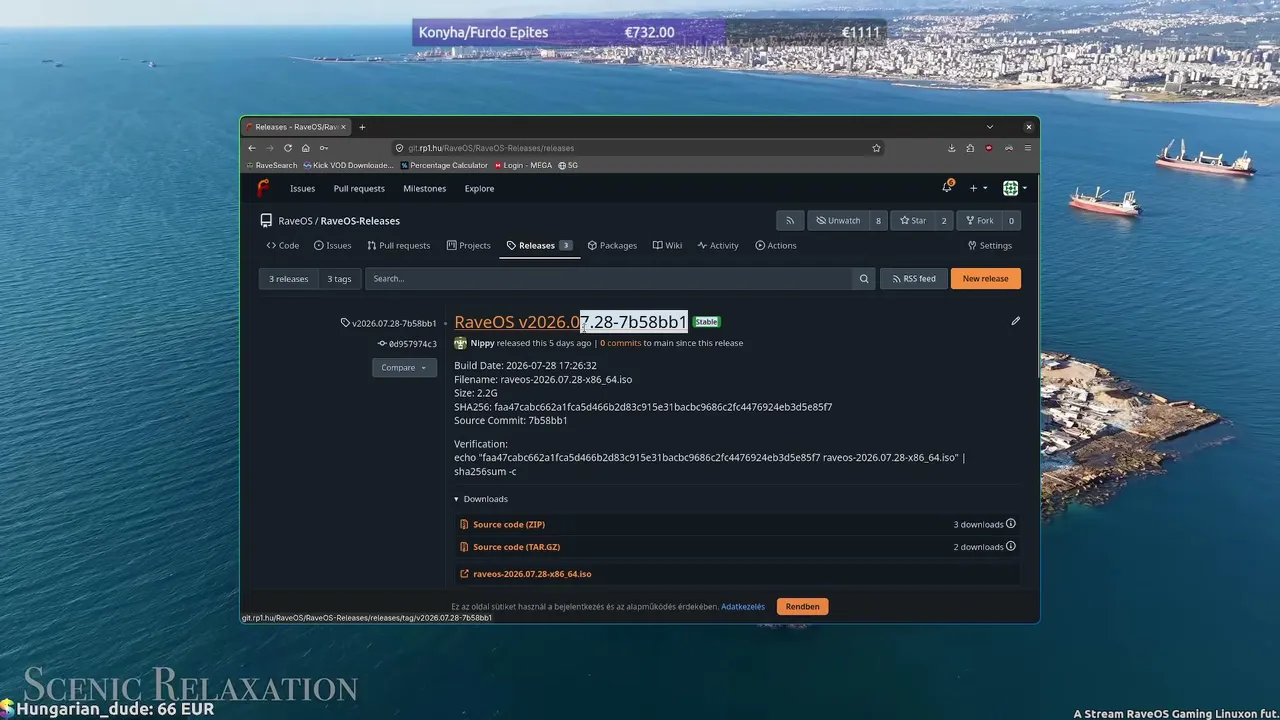Open the browser home page icon

pos(306,148)
